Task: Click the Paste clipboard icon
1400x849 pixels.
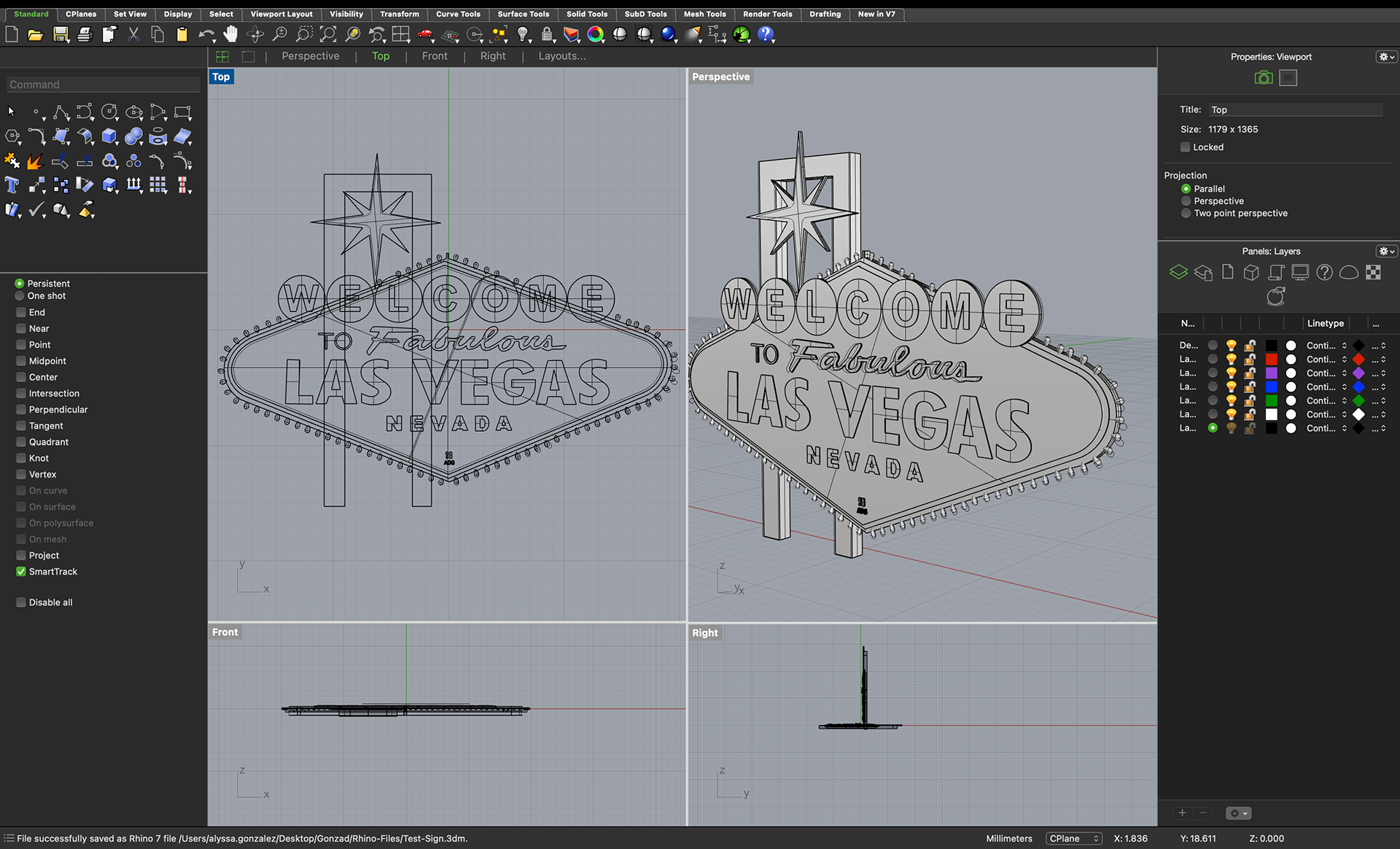Action: (182, 34)
